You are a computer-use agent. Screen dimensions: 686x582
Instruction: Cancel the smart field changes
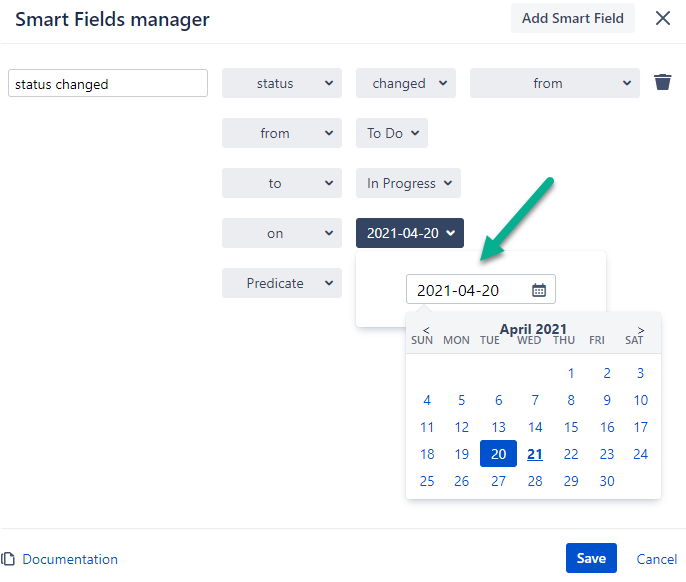click(x=657, y=559)
